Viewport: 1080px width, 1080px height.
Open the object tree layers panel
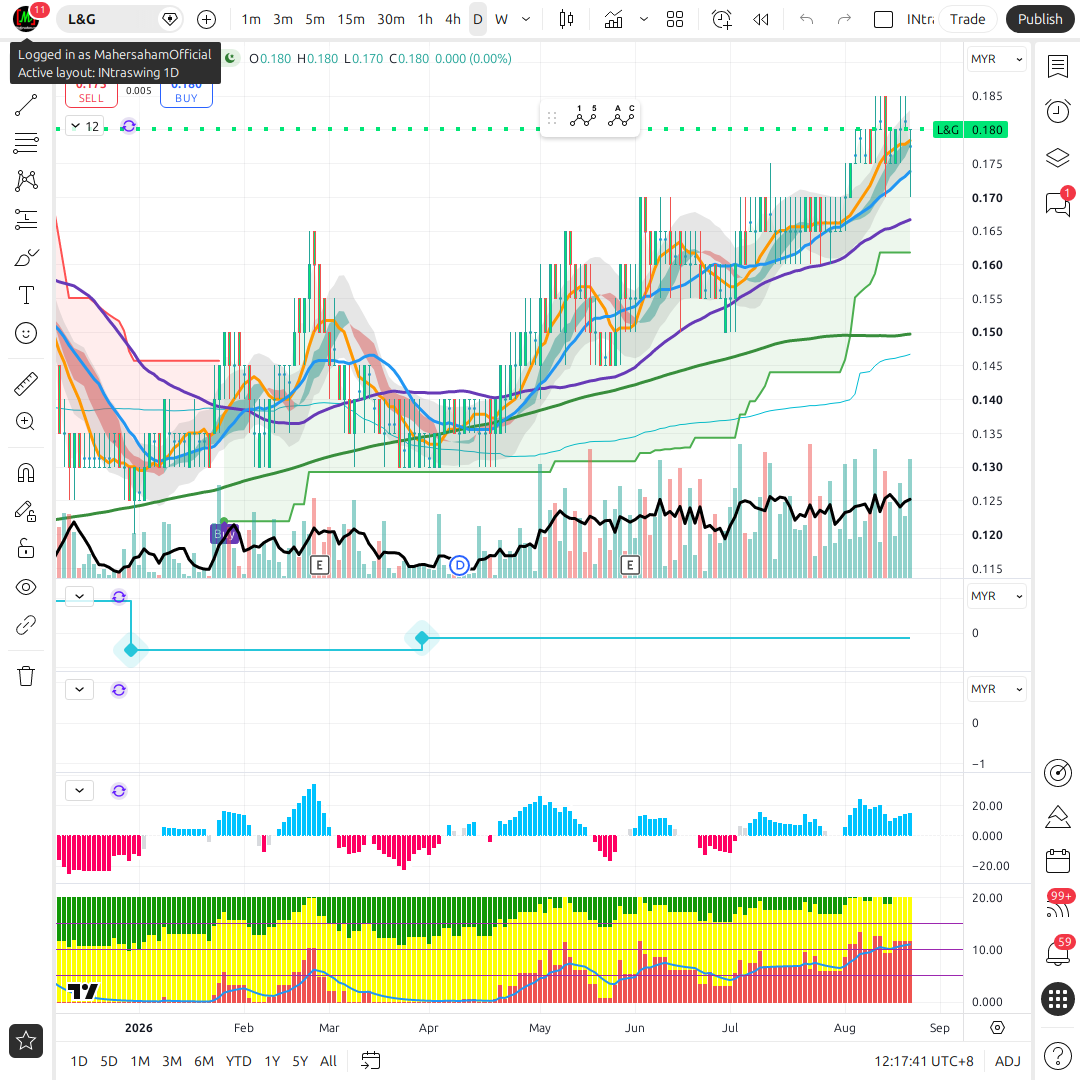point(1058,158)
